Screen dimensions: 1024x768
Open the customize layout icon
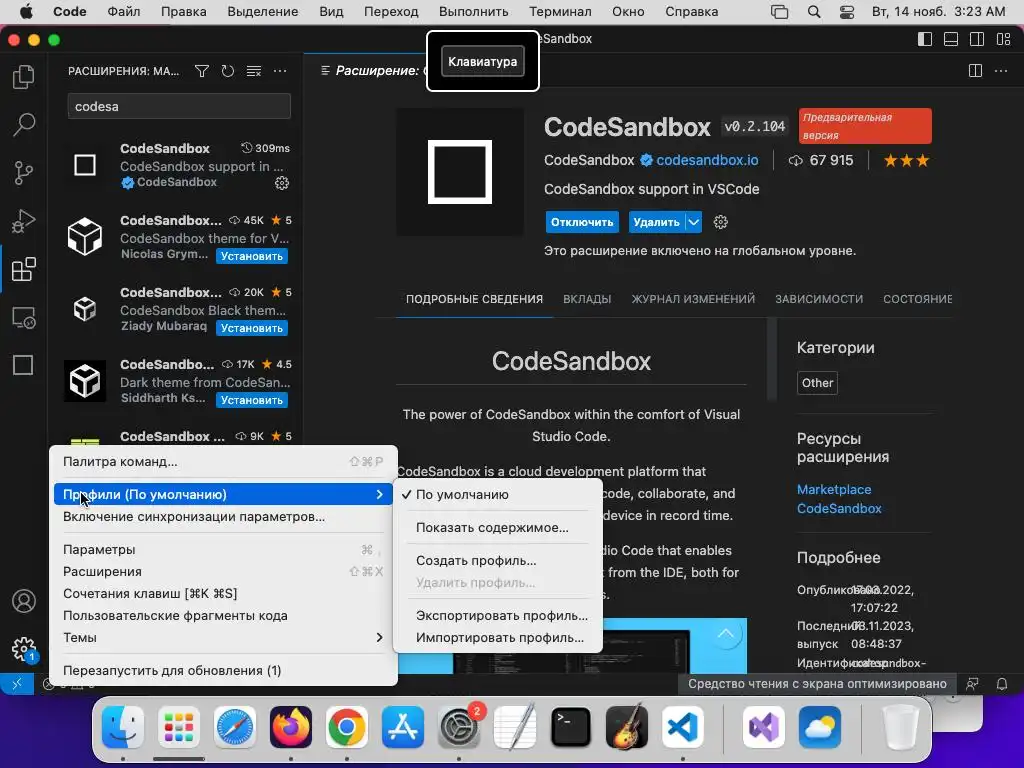point(1004,39)
